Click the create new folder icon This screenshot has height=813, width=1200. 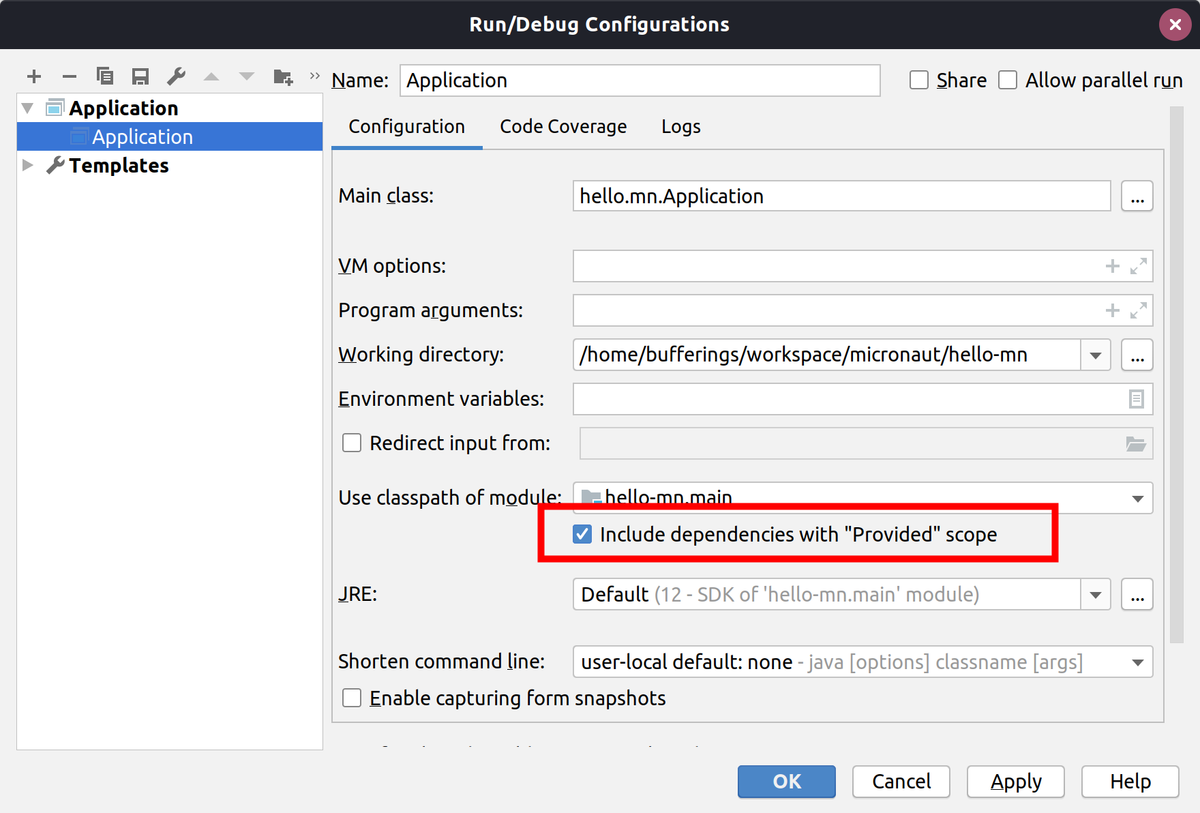click(283, 77)
